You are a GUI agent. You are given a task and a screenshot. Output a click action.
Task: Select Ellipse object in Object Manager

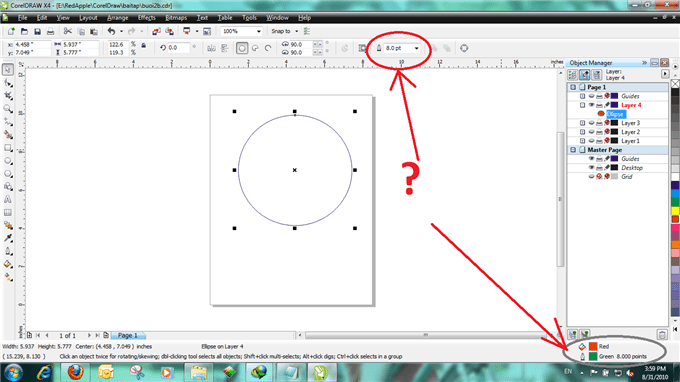point(615,114)
